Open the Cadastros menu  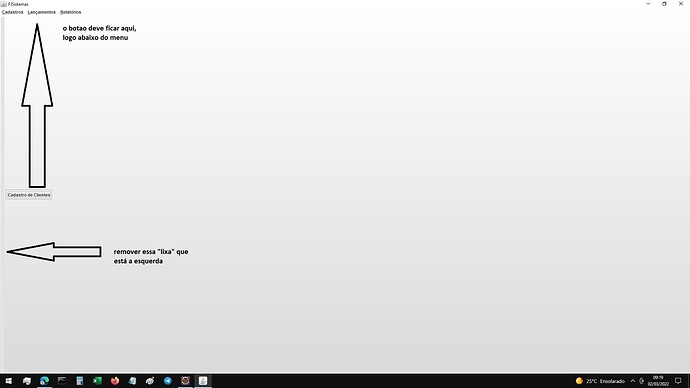(12, 12)
